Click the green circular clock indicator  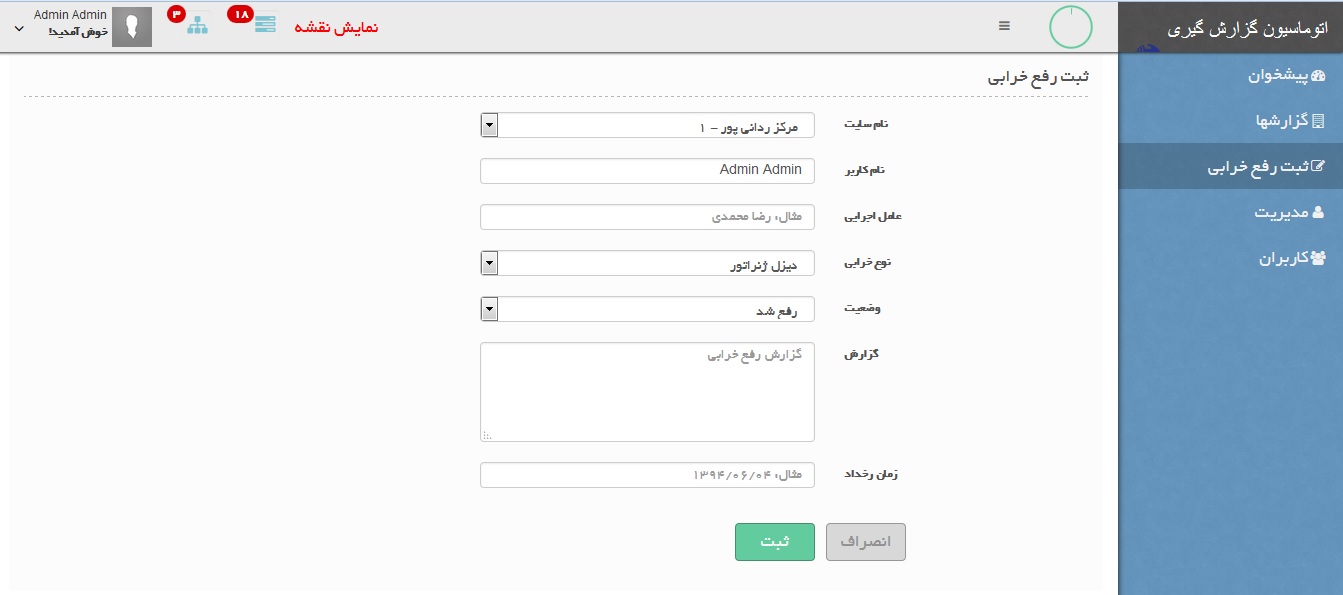point(1070,27)
